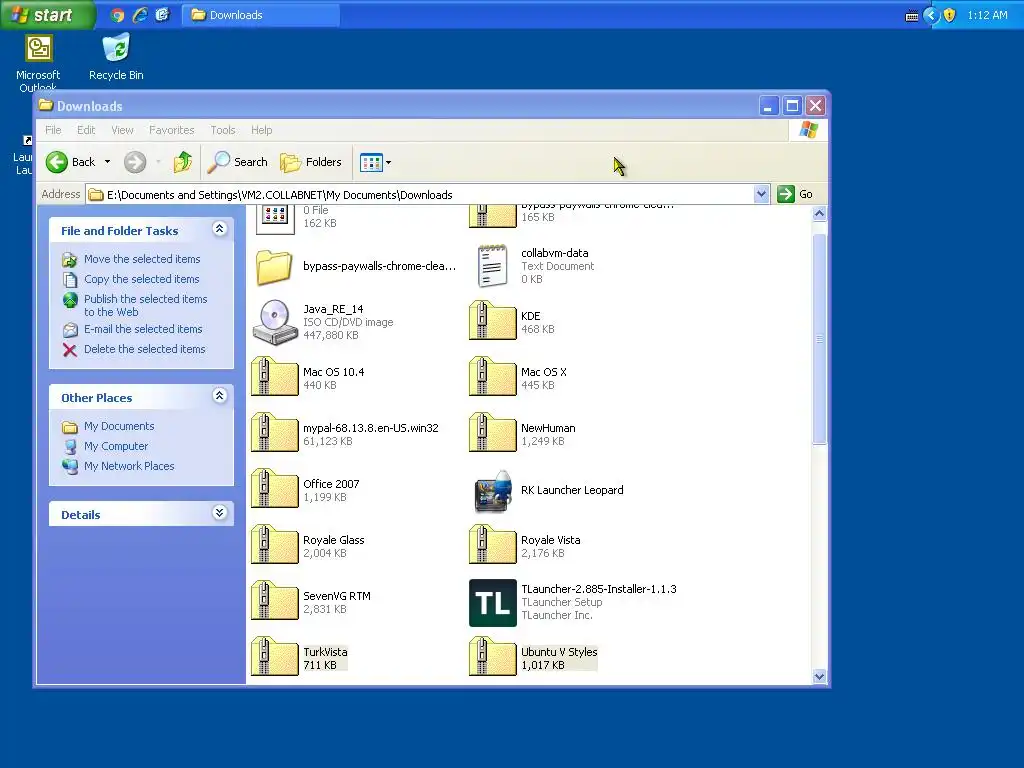Expand hidden system tray icons arrow

point(932,15)
